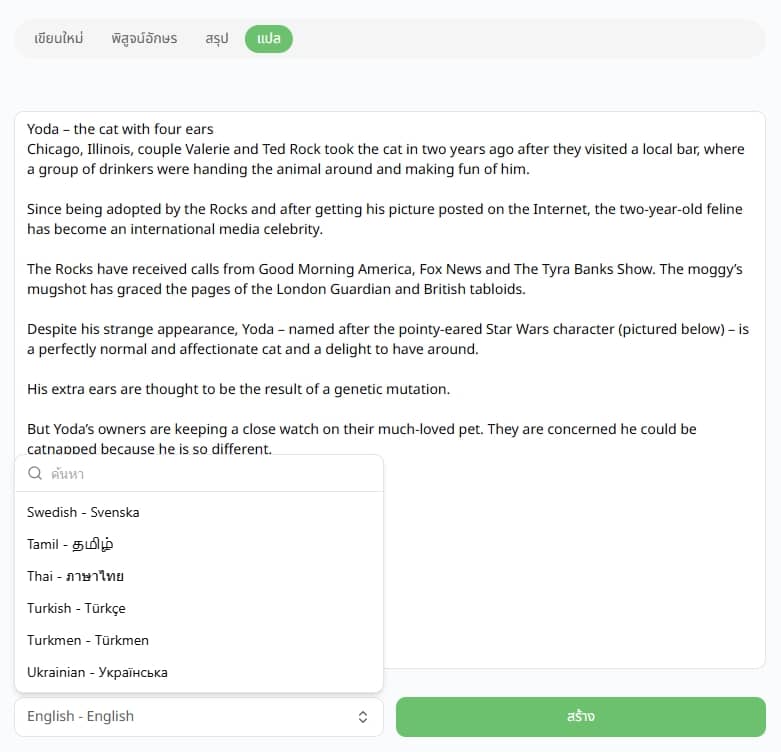The width and height of the screenshot is (781, 752).
Task: Select the แปล tab
Action: (x=268, y=39)
